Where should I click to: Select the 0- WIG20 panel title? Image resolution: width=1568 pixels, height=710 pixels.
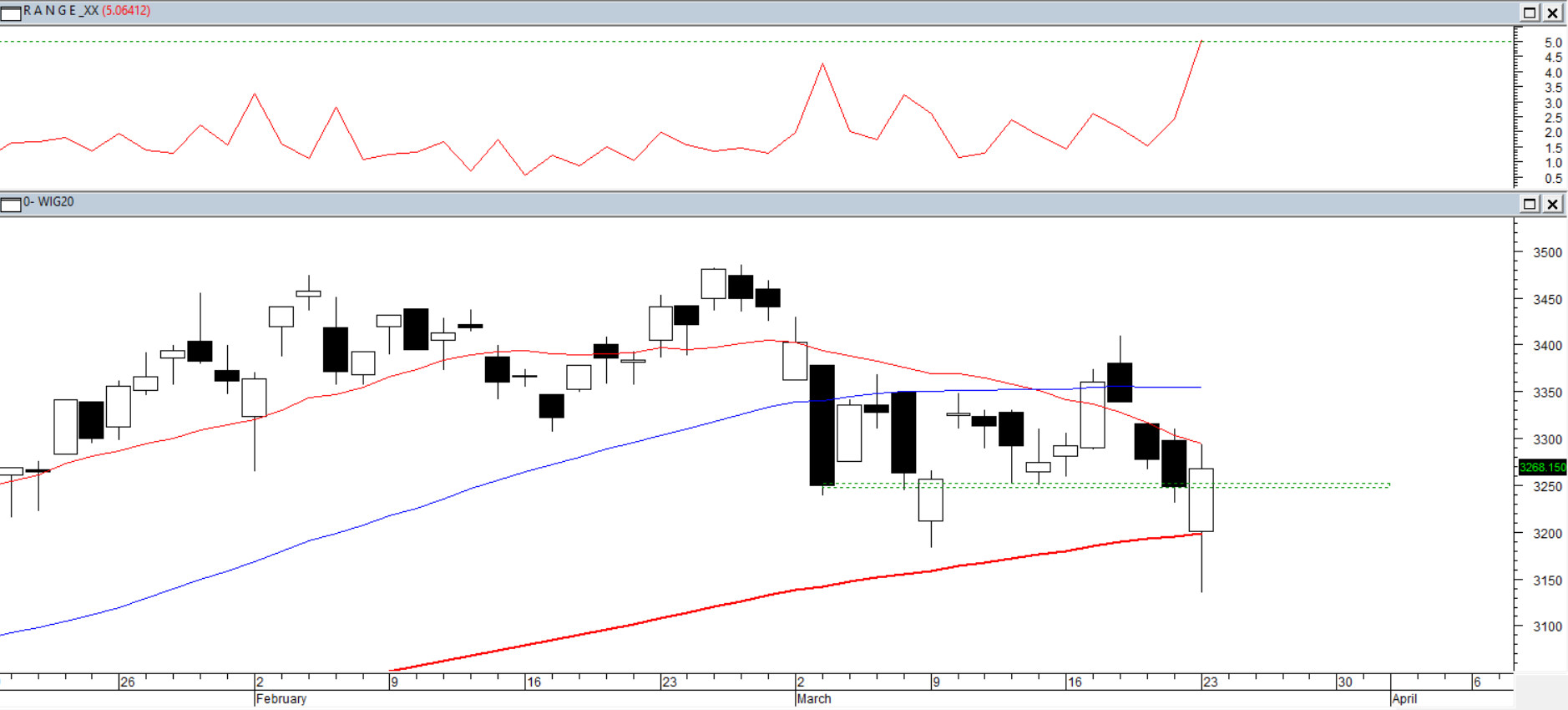pyautogui.click(x=49, y=202)
